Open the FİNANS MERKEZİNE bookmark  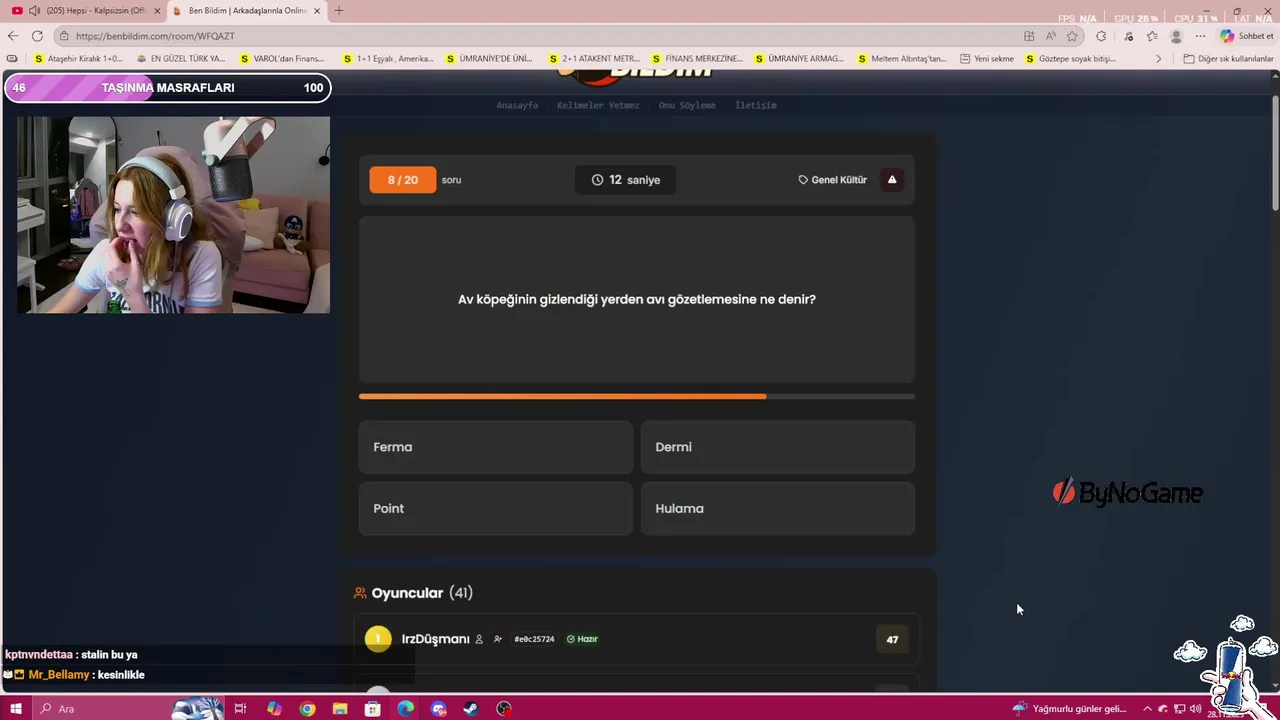point(697,59)
